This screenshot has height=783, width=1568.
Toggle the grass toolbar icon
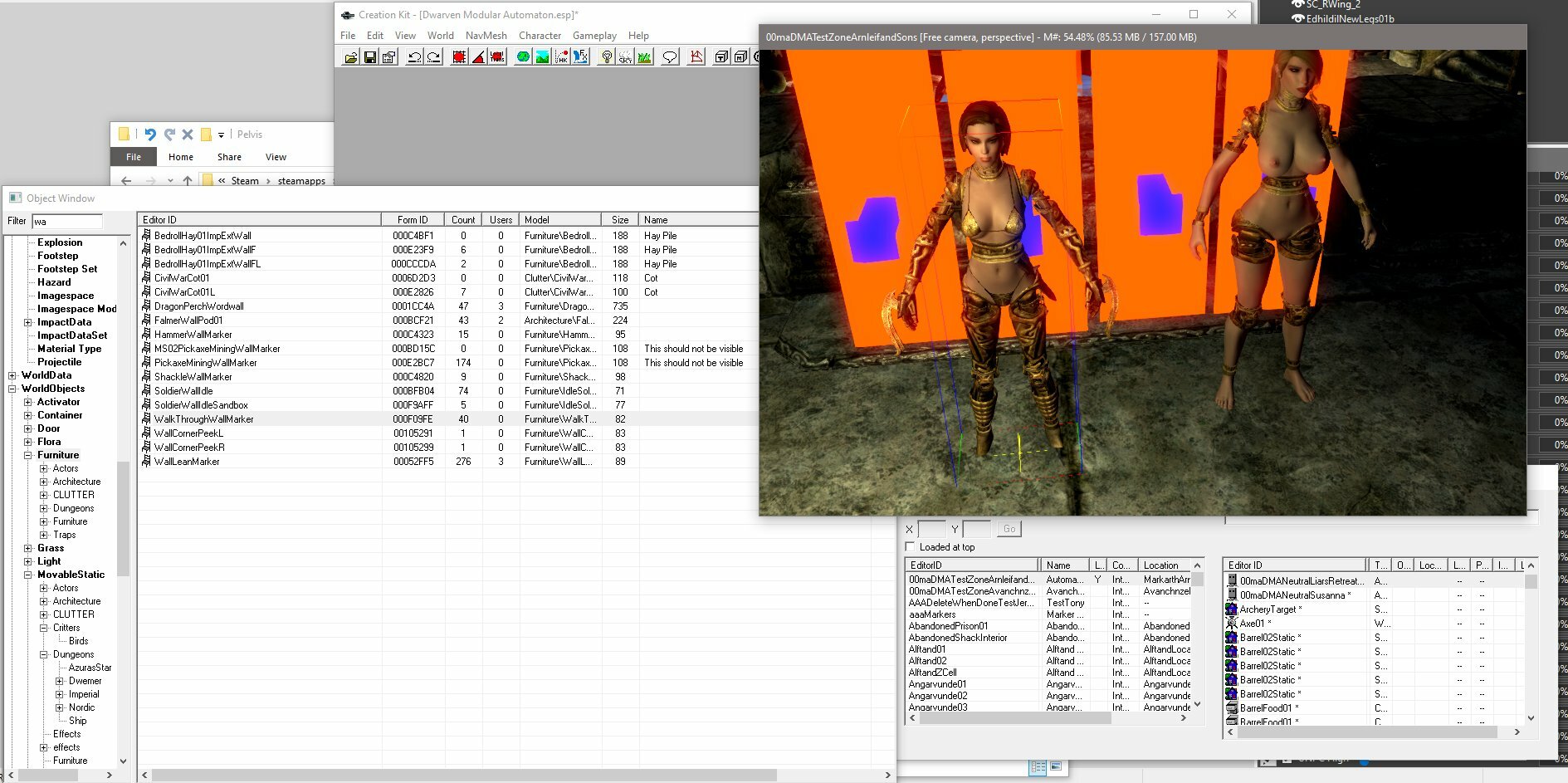coord(644,56)
